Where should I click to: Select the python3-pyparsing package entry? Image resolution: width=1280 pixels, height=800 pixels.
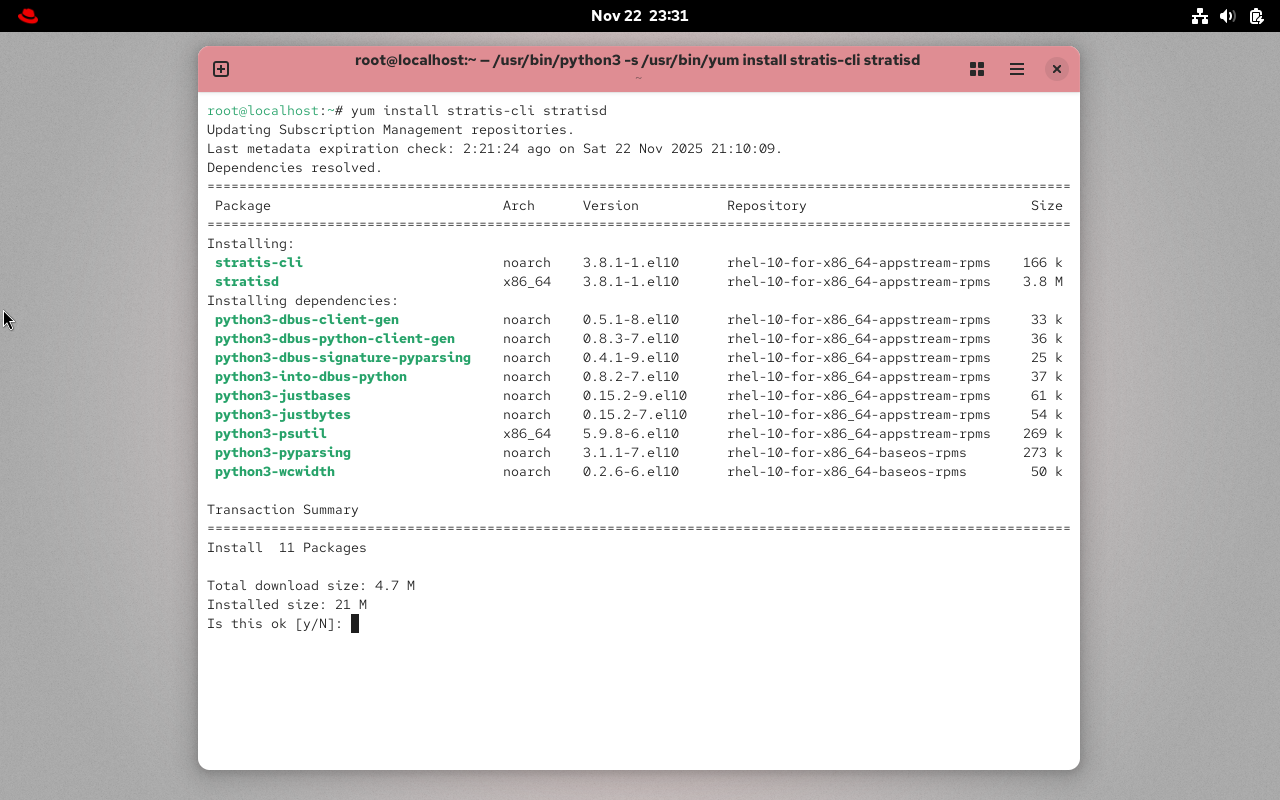pos(283,452)
